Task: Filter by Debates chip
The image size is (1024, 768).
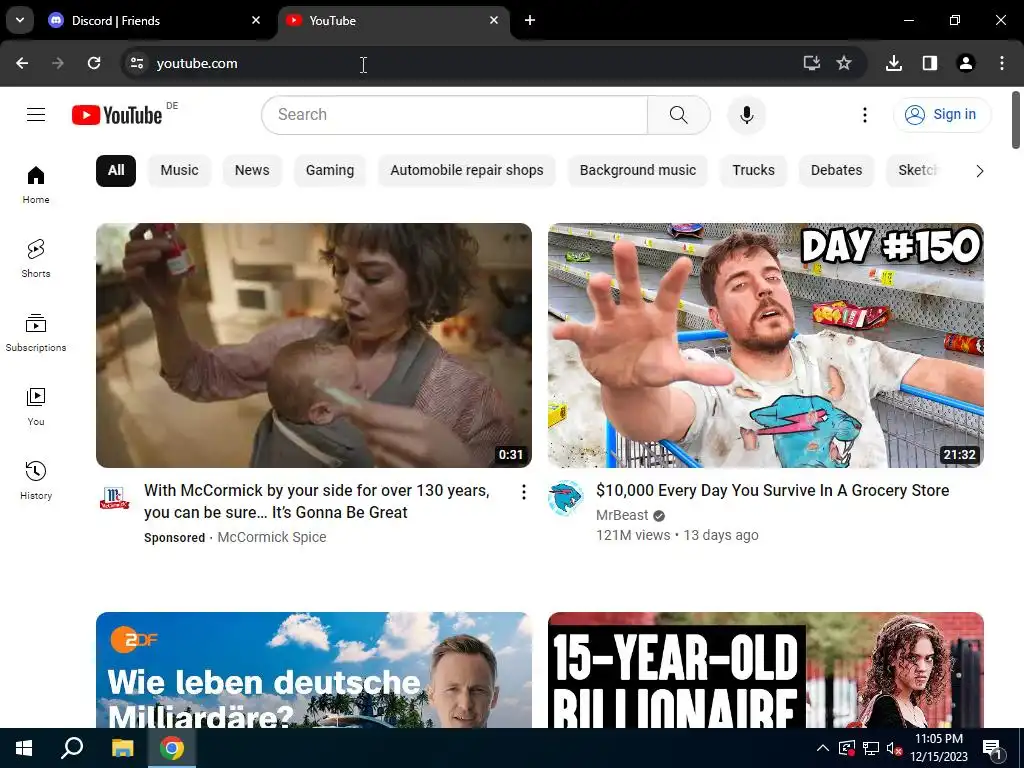Action: click(837, 170)
